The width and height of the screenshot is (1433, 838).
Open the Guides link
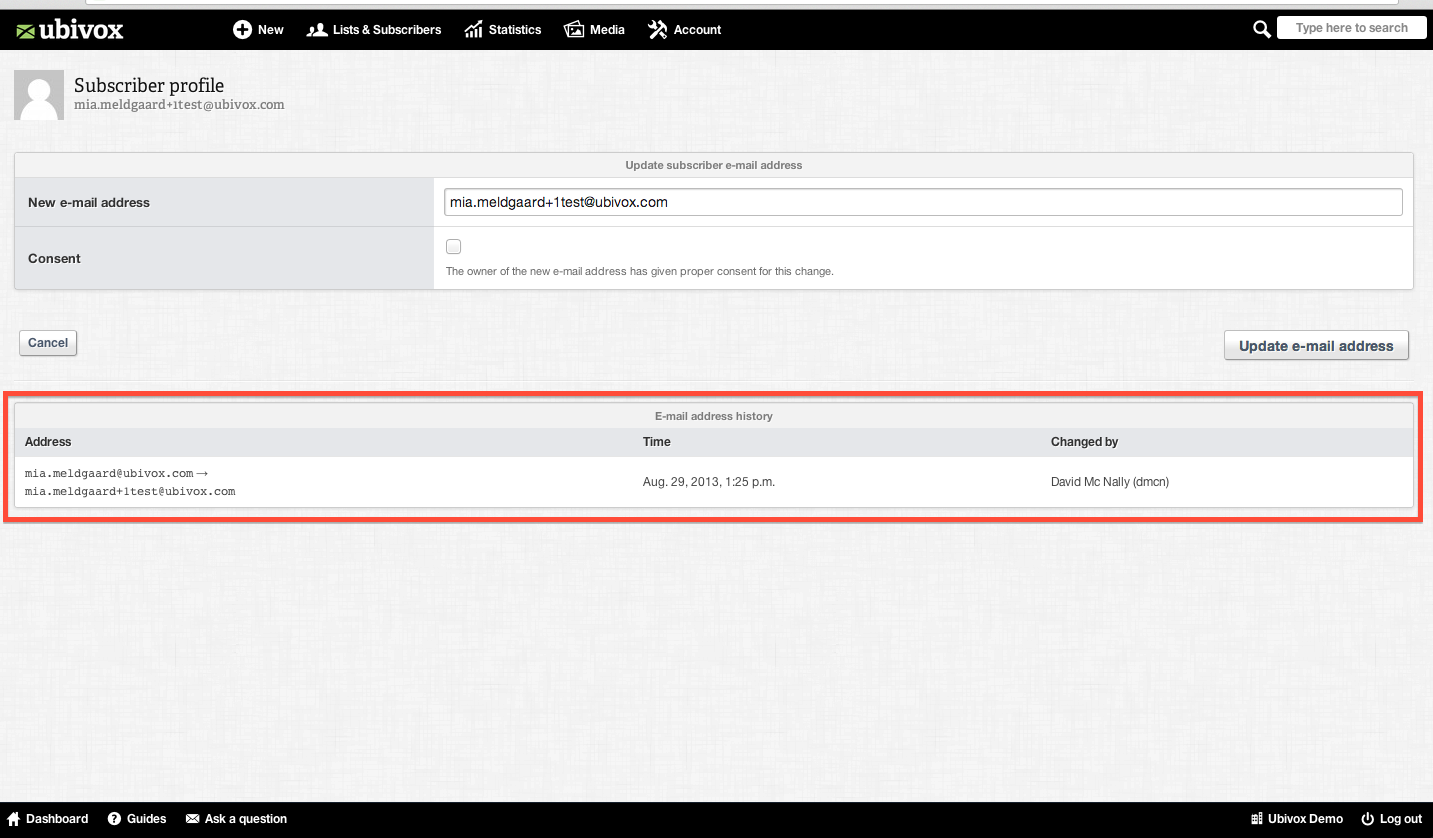tap(146, 819)
